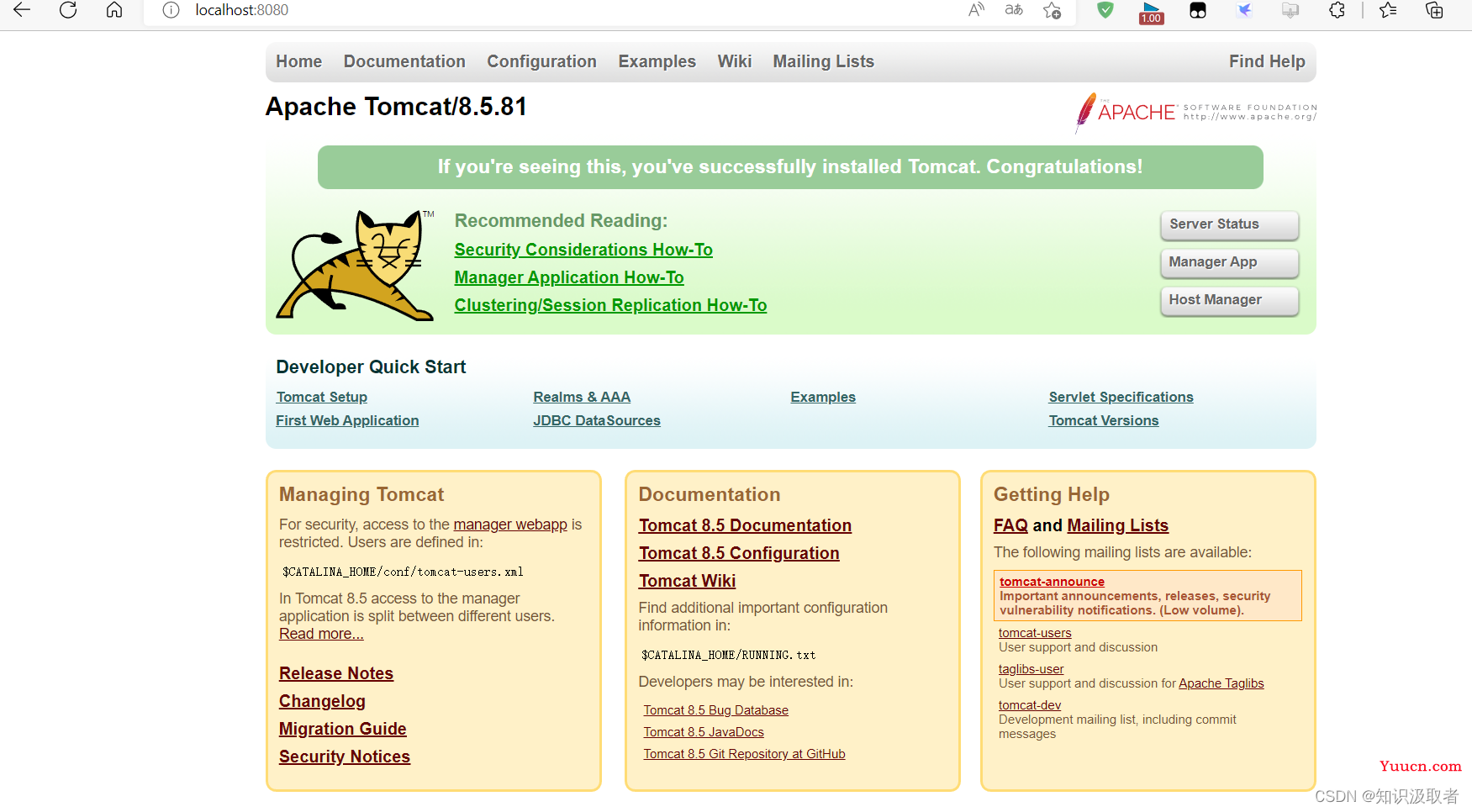Open Mailing Lists link under Getting Help
1472x812 pixels.
click(x=1117, y=525)
